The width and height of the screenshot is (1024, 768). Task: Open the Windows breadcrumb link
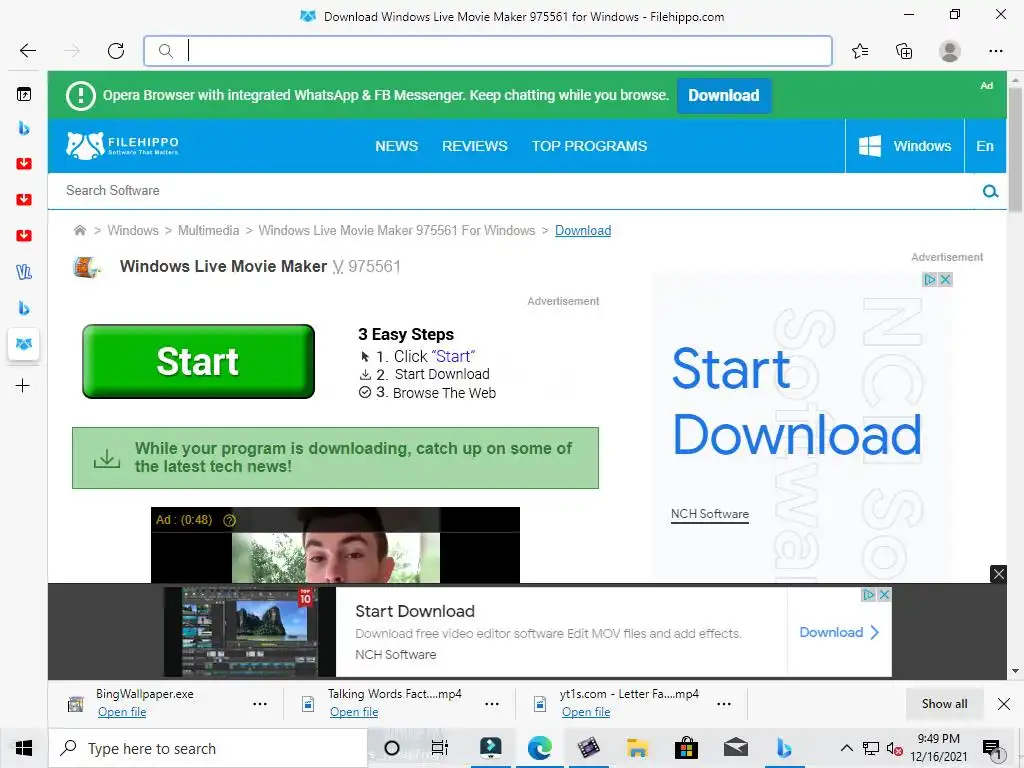click(x=133, y=231)
